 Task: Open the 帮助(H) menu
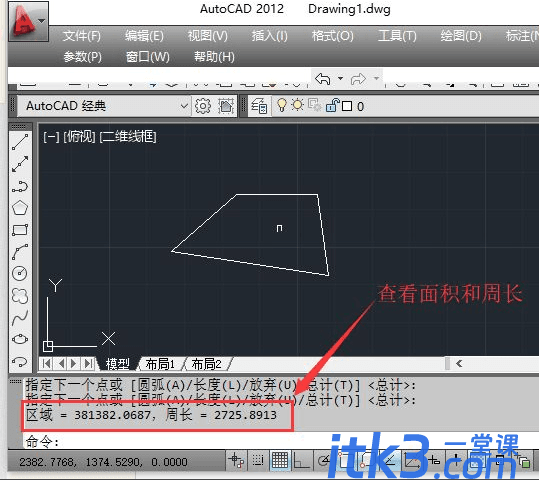(x=214, y=57)
